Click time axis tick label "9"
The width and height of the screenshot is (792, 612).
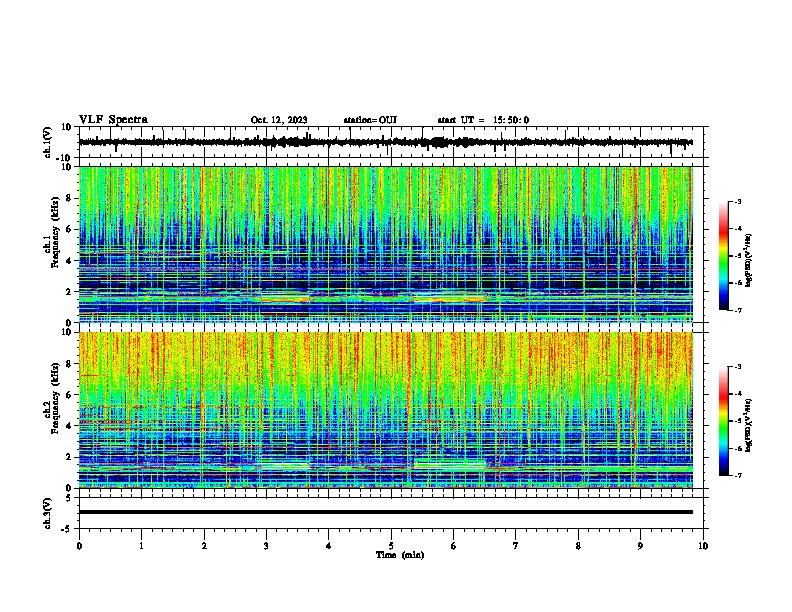tap(640, 546)
